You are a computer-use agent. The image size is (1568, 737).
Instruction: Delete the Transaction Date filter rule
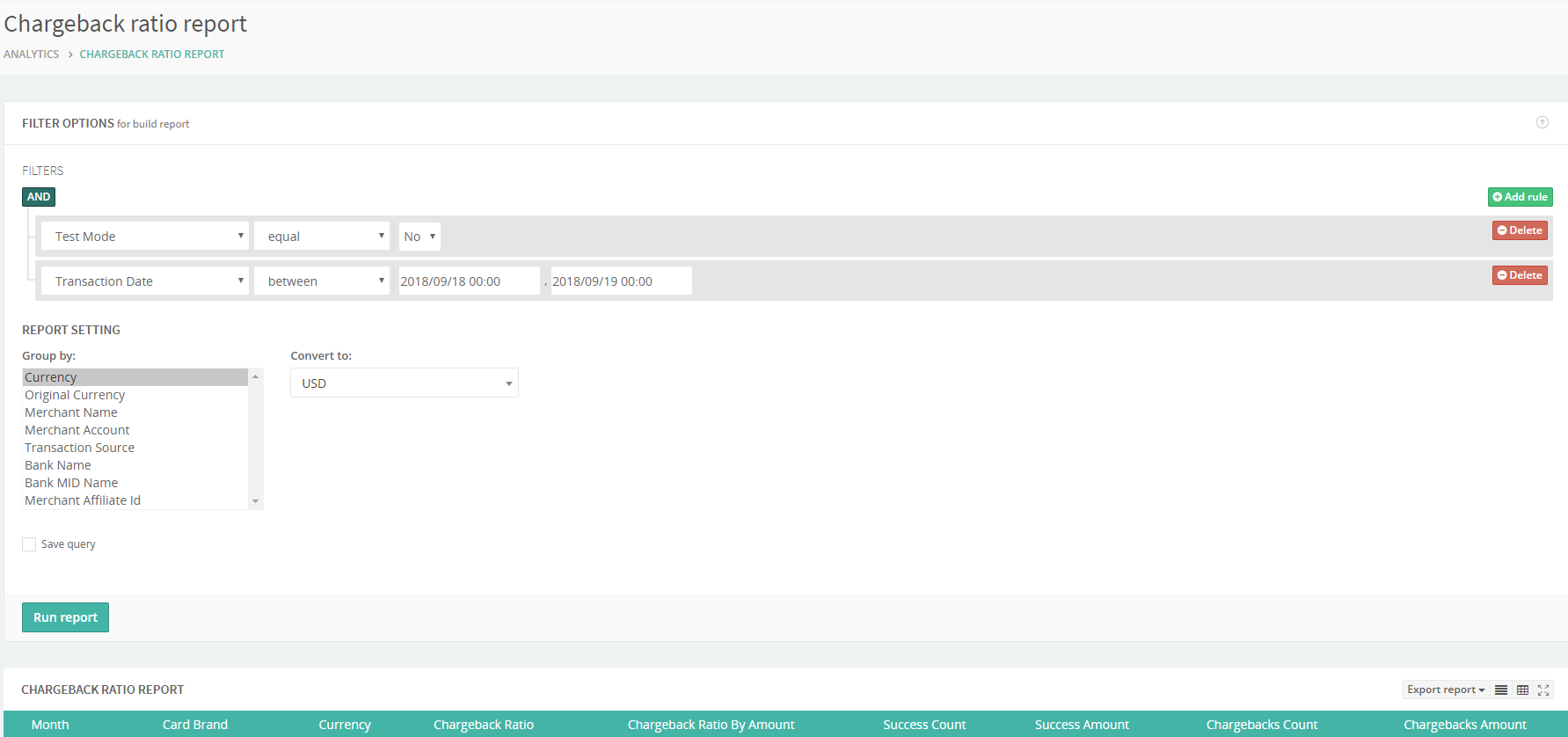(x=1520, y=275)
